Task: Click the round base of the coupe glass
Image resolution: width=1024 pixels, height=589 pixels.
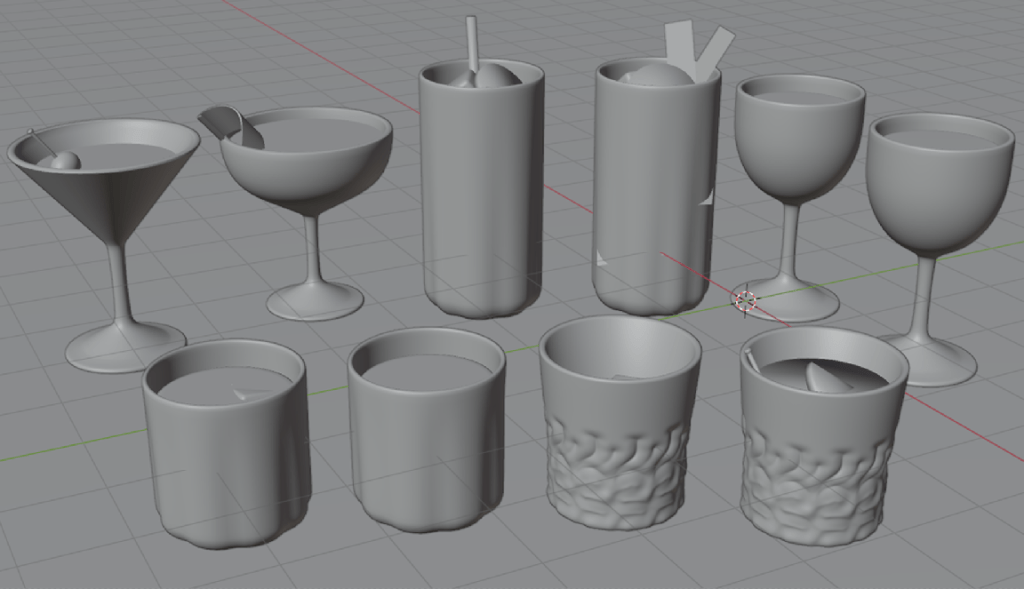Action: (315, 299)
